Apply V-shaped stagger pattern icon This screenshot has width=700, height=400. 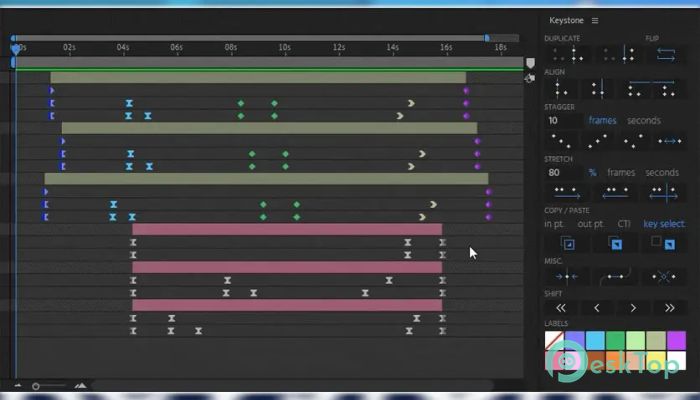point(633,141)
